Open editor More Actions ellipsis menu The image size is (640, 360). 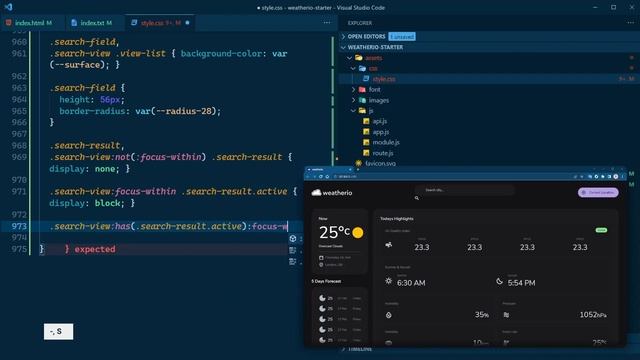(x=327, y=23)
